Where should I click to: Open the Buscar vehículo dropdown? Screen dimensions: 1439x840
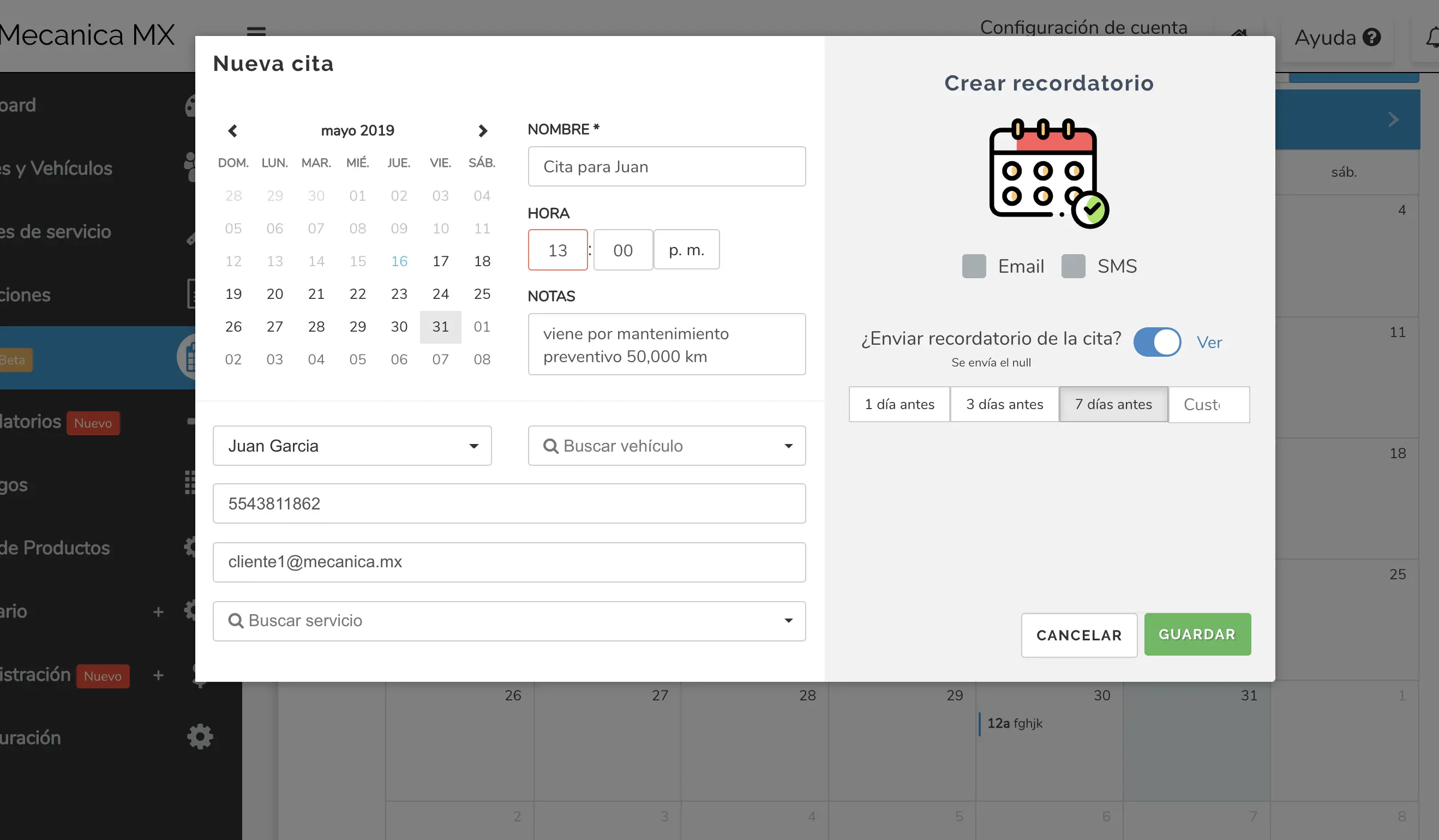coord(789,446)
